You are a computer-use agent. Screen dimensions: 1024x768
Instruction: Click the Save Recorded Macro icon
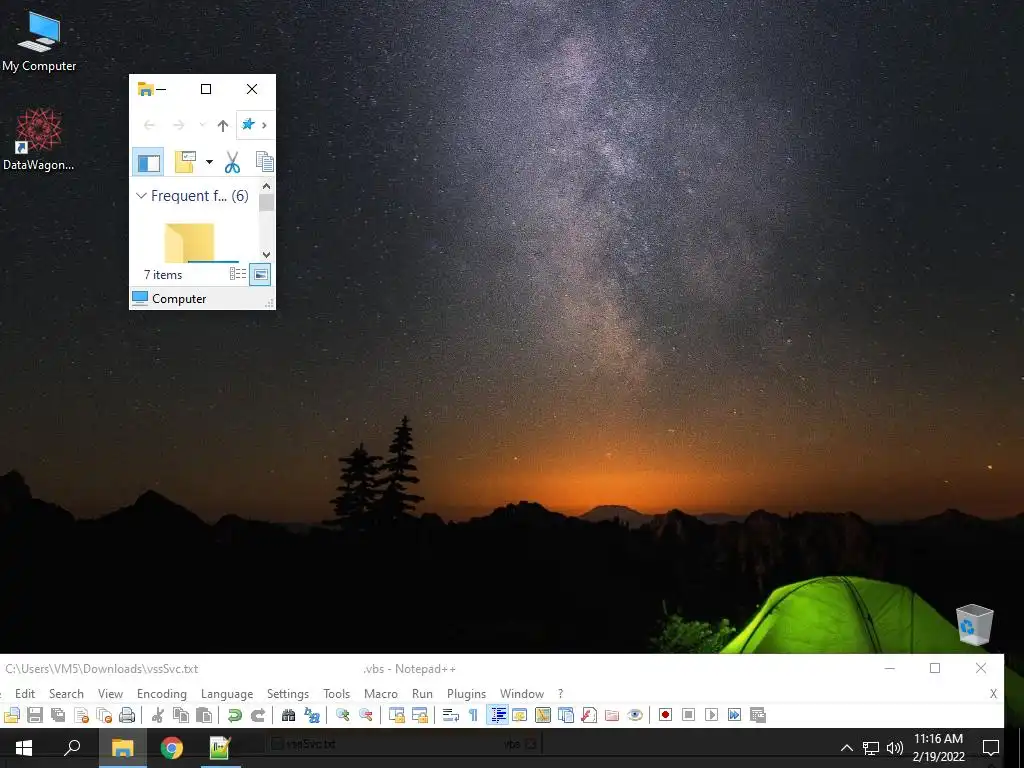coord(758,715)
